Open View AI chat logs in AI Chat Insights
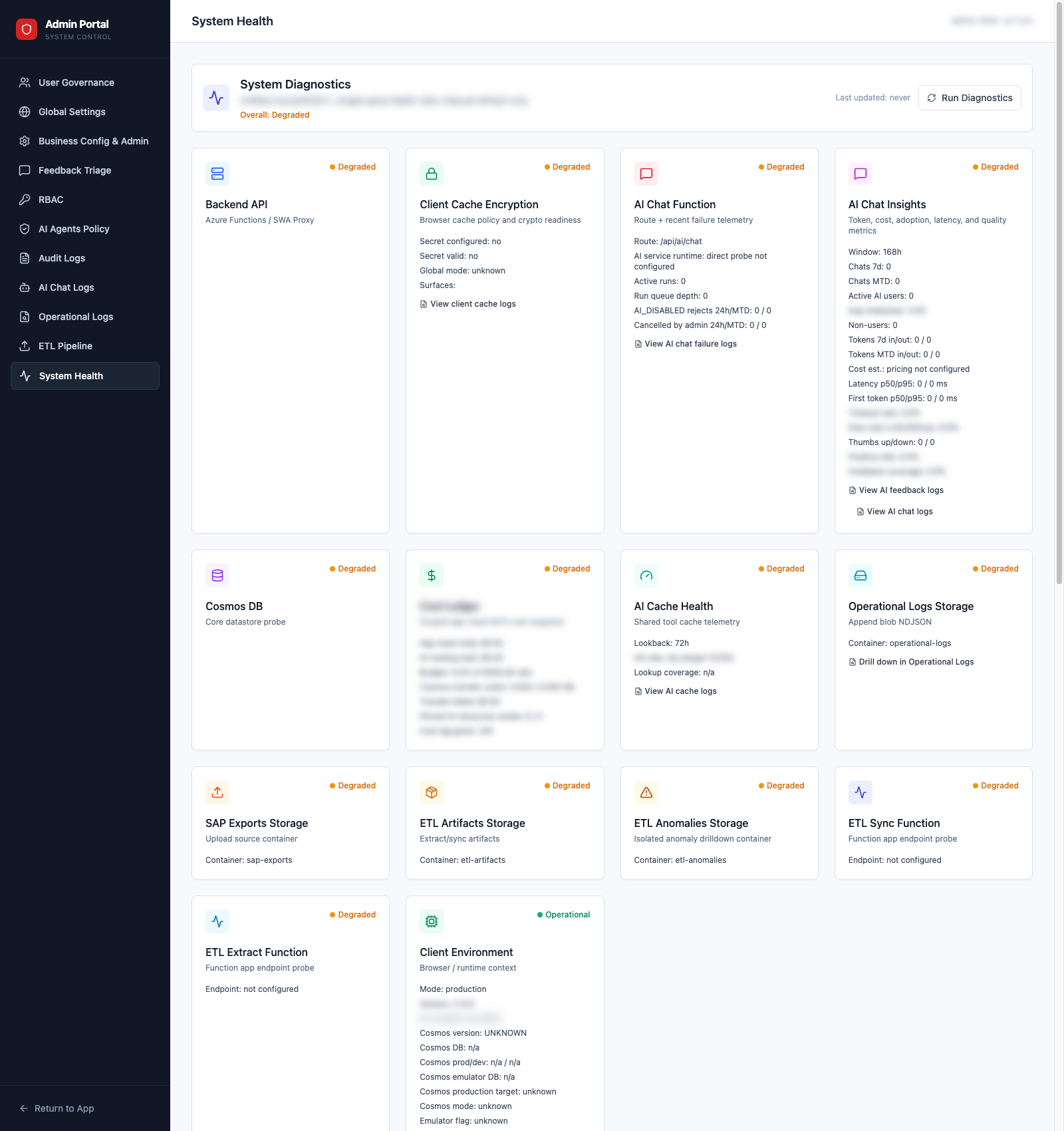The width and height of the screenshot is (1064, 1131). pyautogui.click(x=895, y=512)
